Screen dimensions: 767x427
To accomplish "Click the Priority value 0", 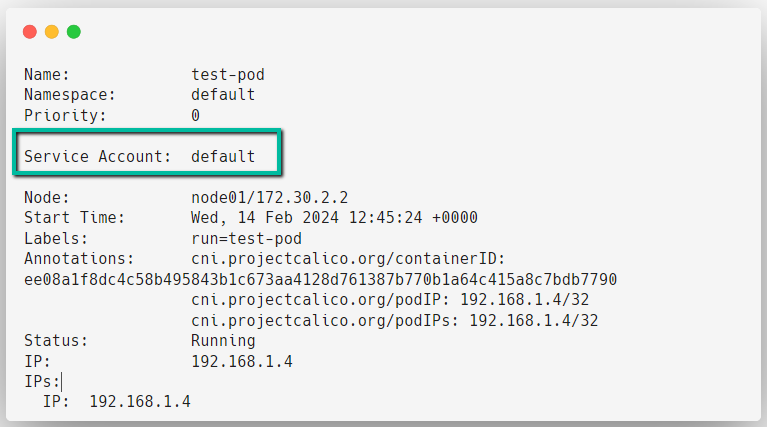I will [195, 115].
